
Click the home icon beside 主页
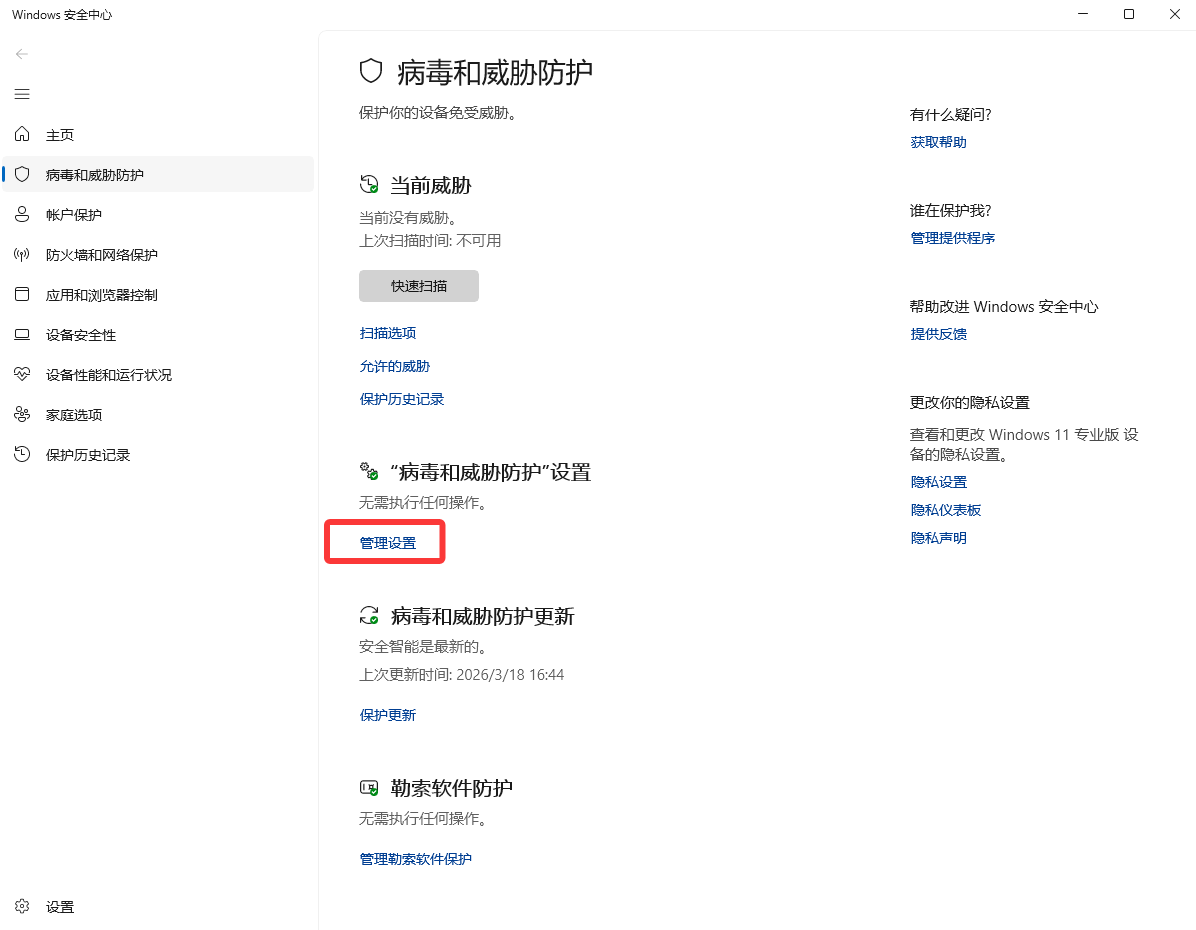click(22, 134)
